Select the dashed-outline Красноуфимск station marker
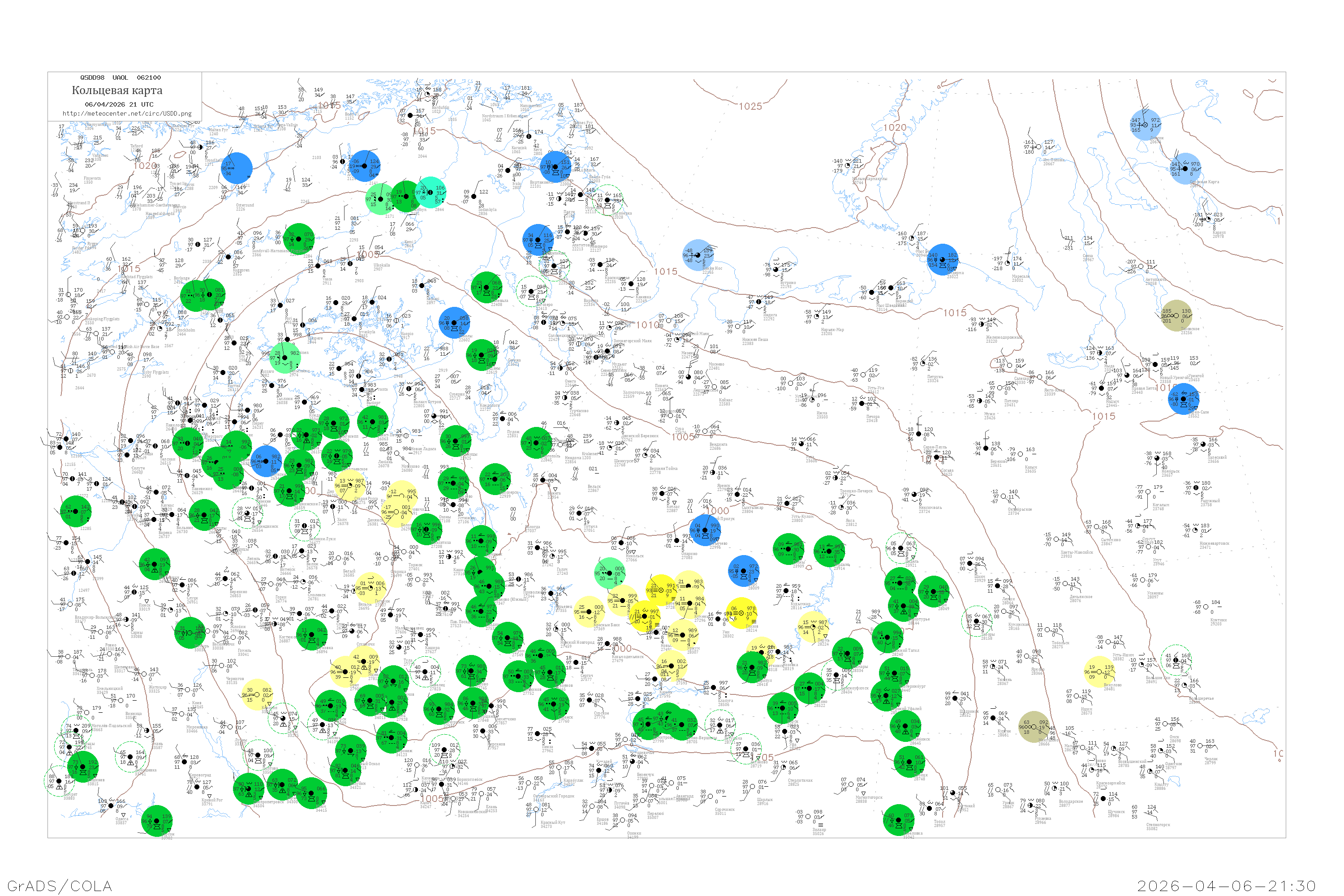Screen dimensions: 1344x896 click(x=837, y=676)
